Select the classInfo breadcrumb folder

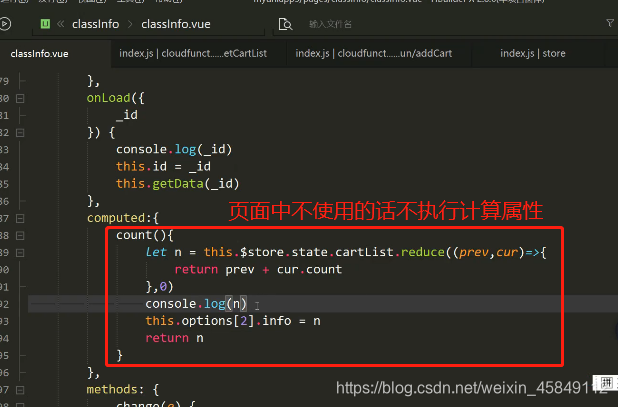(x=95, y=24)
